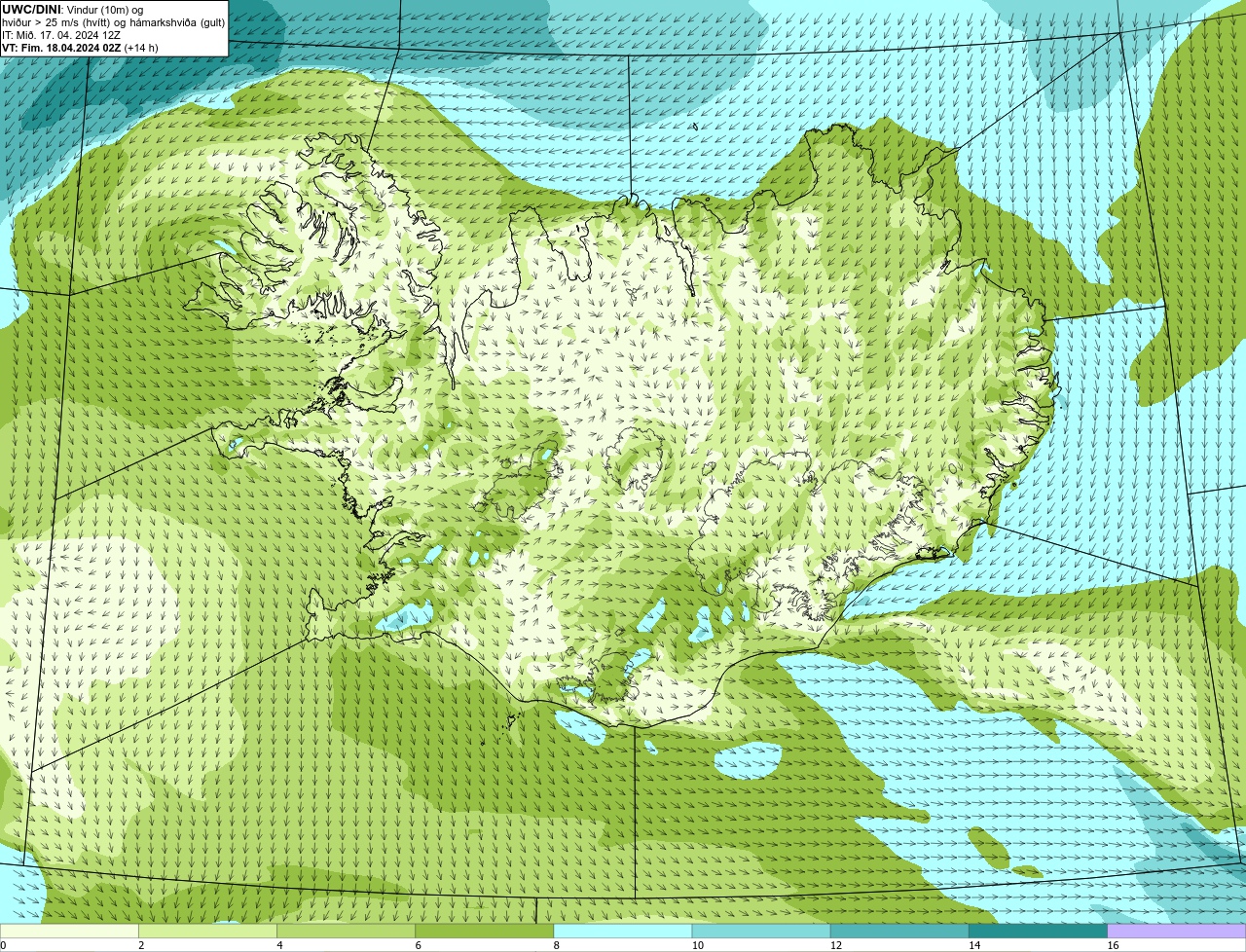Click the "12" label on the color scale
Viewport: 1246px width, 952px height.
point(835,945)
